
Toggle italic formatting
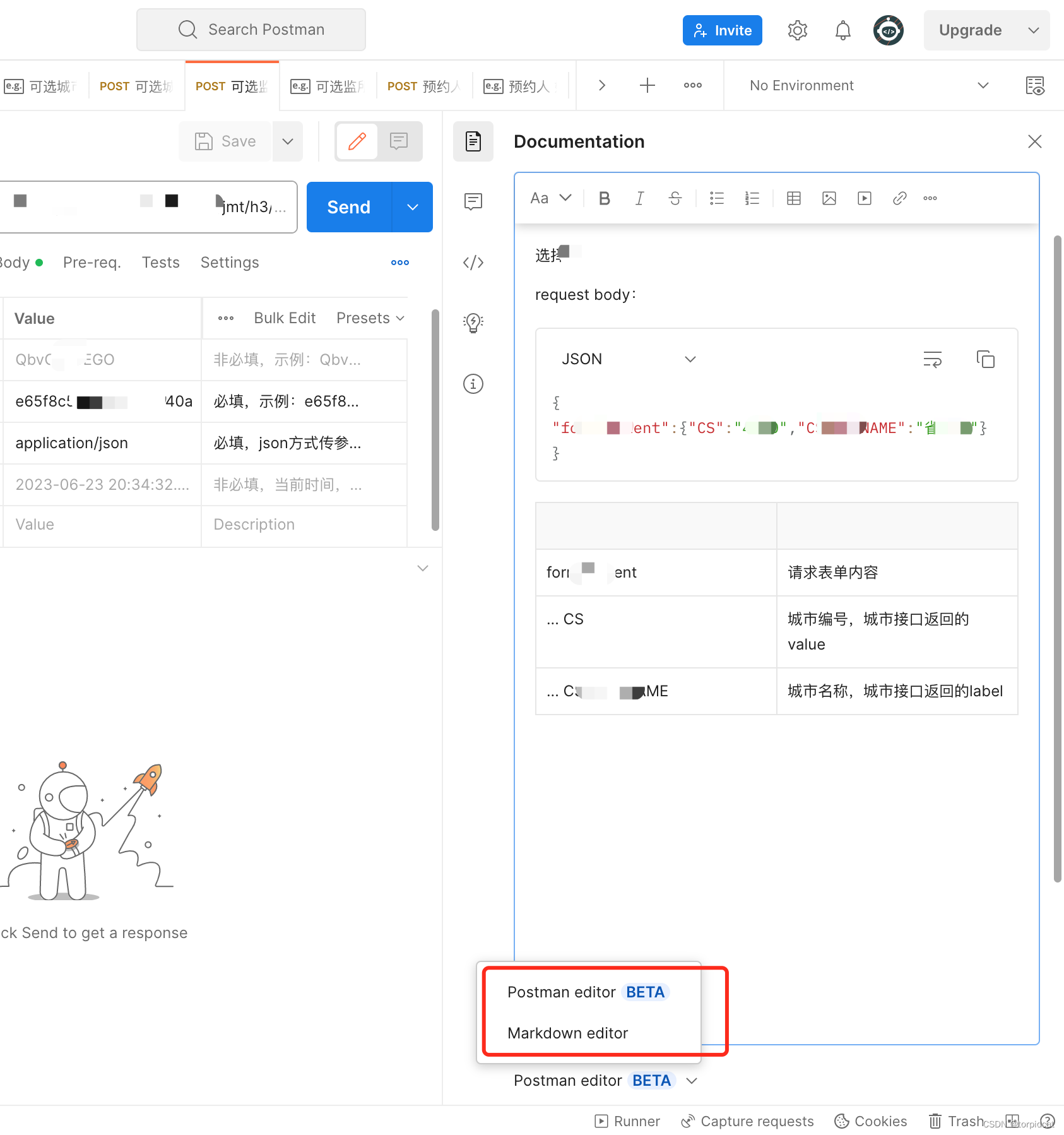point(639,198)
